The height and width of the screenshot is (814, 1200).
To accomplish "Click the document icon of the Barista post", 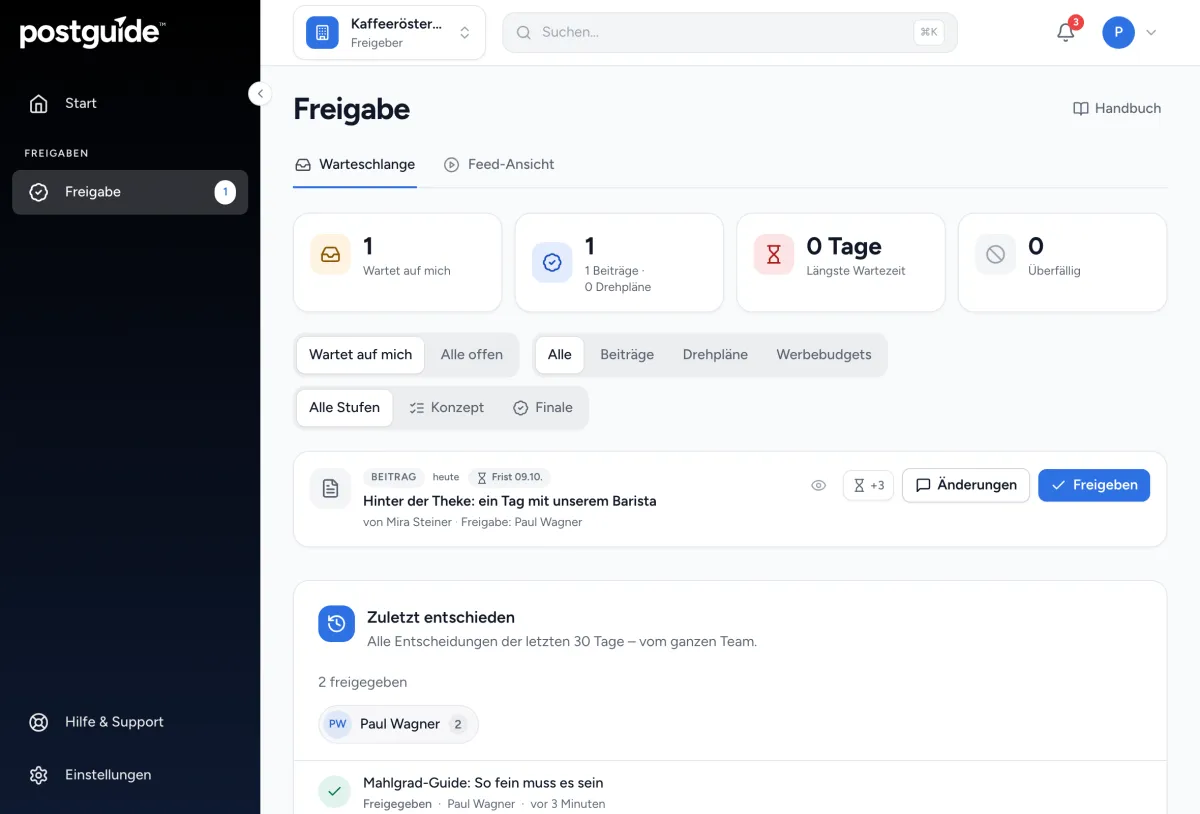I will coord(330,488).
